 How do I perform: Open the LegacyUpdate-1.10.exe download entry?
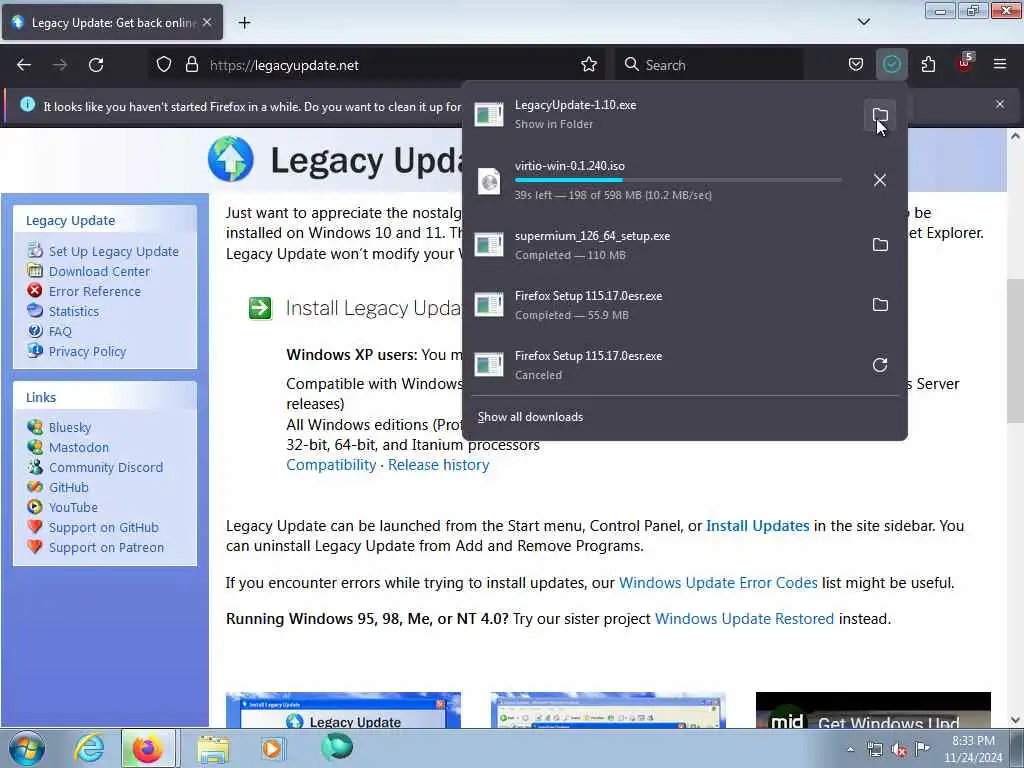[664, 115]
